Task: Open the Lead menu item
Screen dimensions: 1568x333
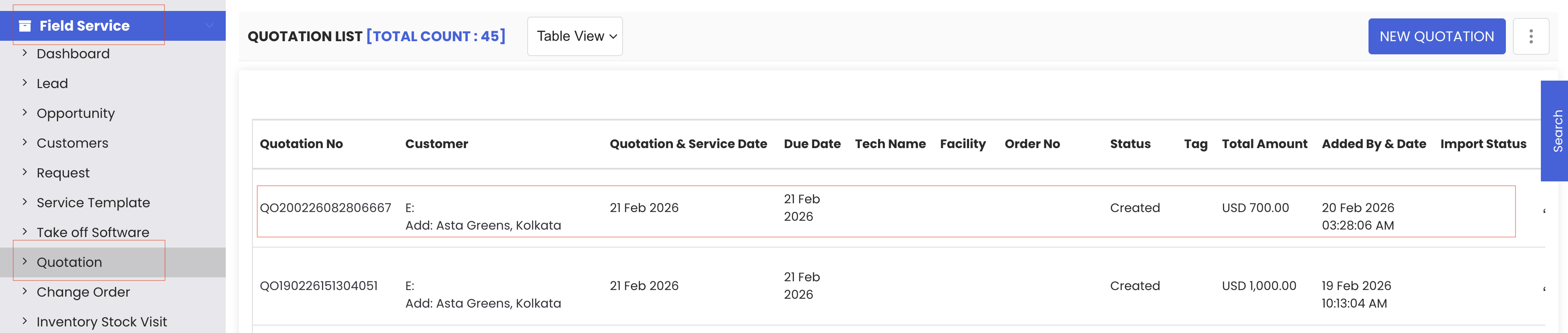Action: [52, 84]
